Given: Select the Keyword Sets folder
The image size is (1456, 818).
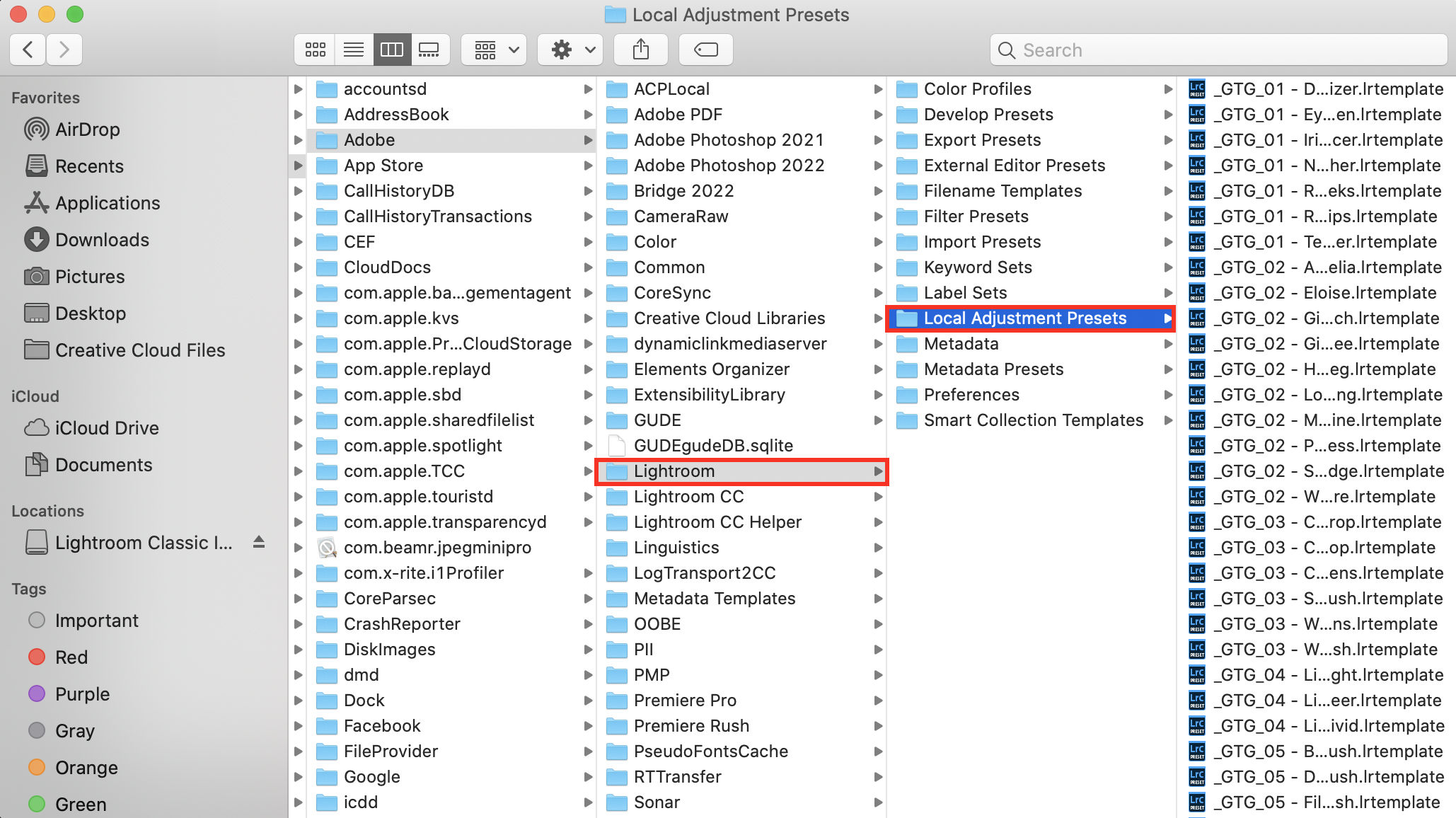Looking at the screenshot, I should 1031,267.
